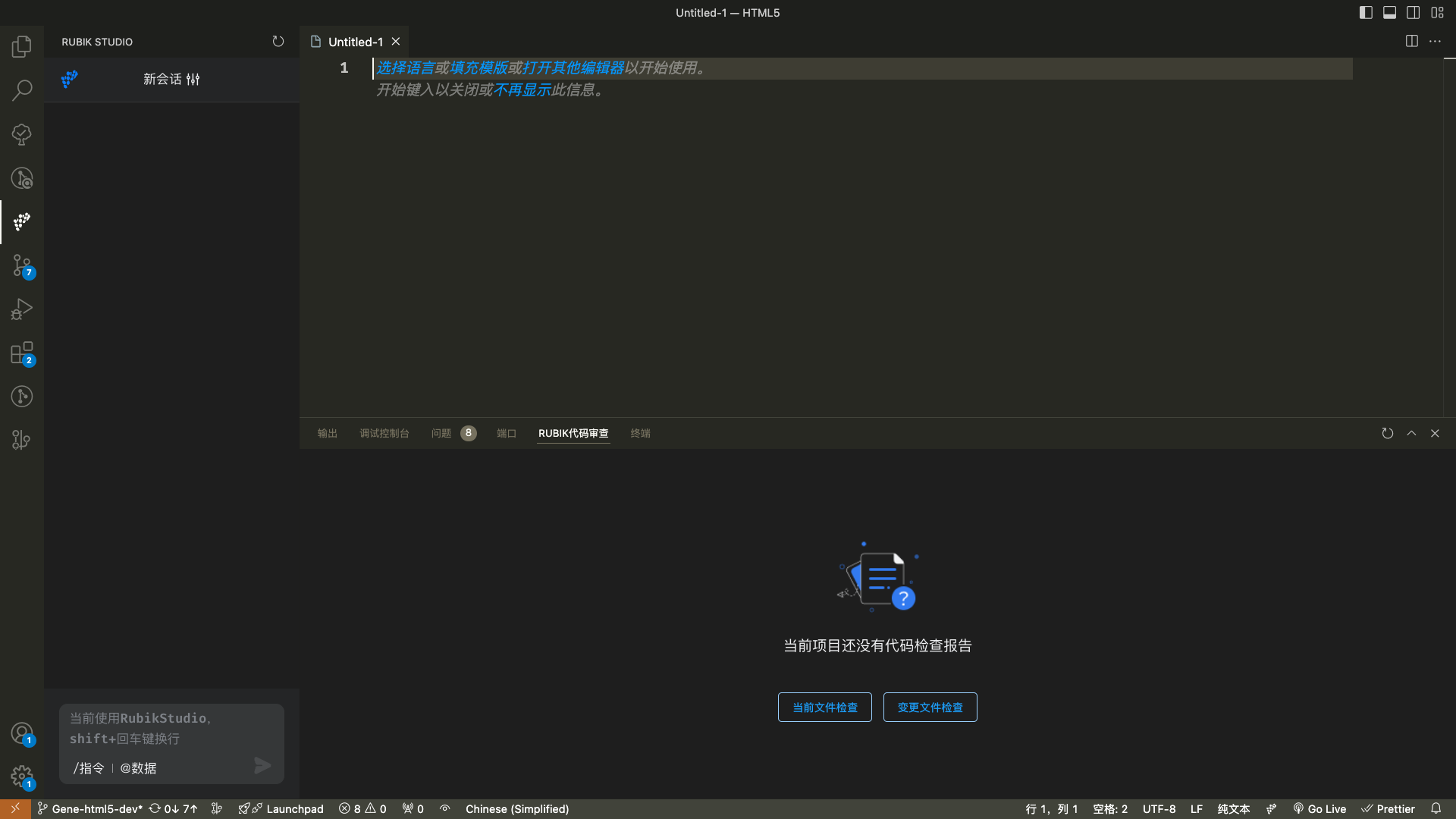Click the Rubik icon in status bar
The width and height of the screenshot is (1456, 819).
pos(1272,809)
